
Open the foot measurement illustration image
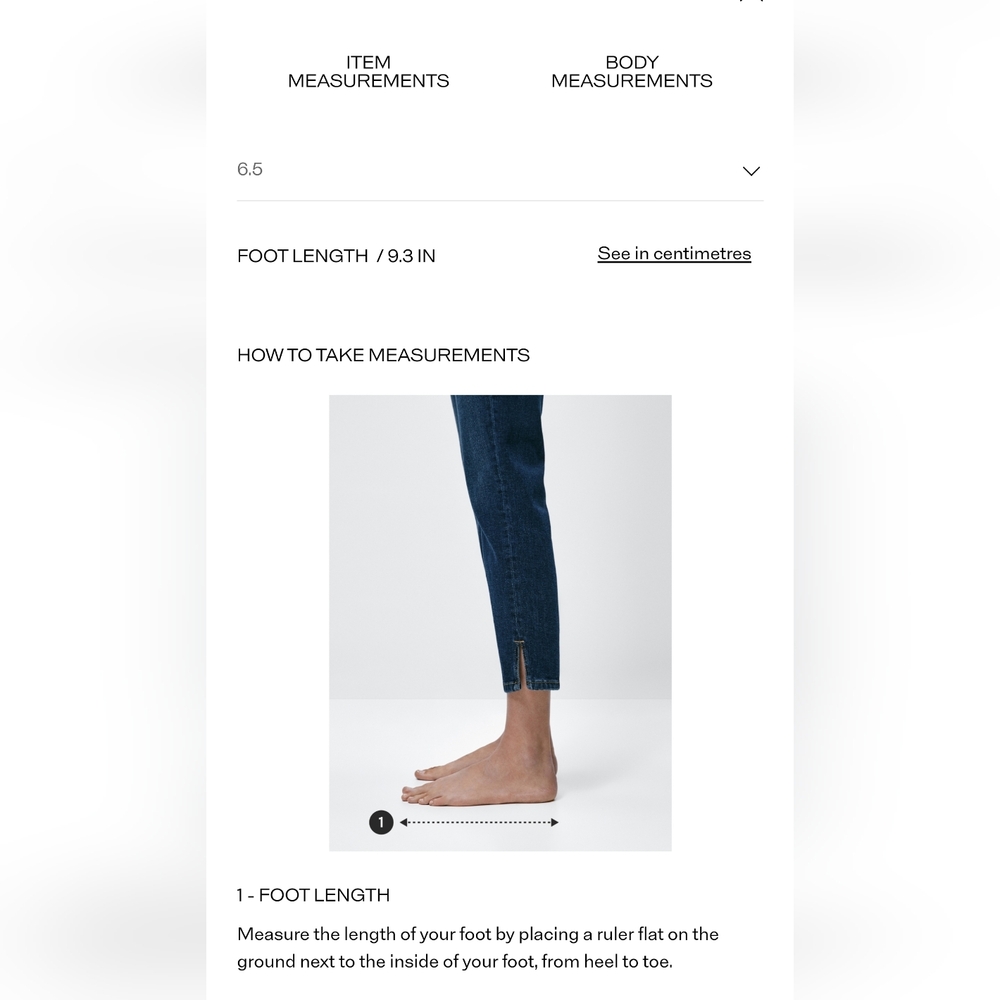pos(500,622)
